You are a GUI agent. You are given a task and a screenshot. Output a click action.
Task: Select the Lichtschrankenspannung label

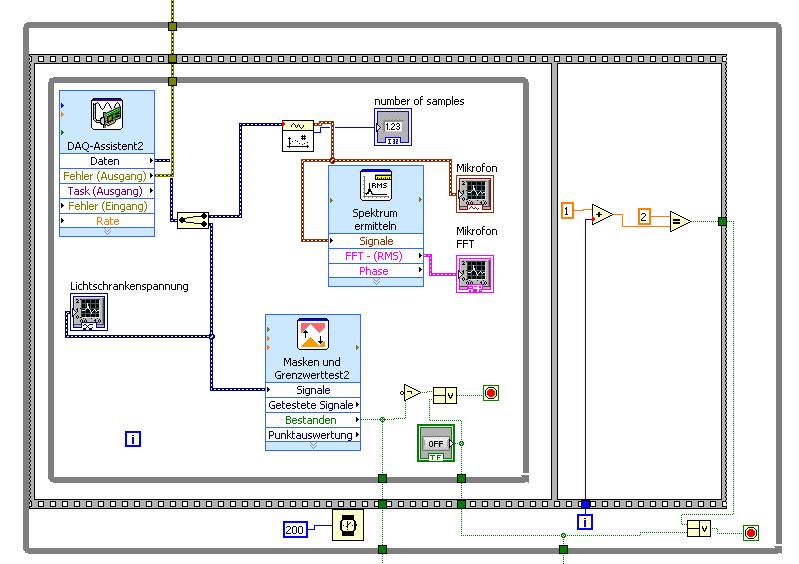point(129,286)
